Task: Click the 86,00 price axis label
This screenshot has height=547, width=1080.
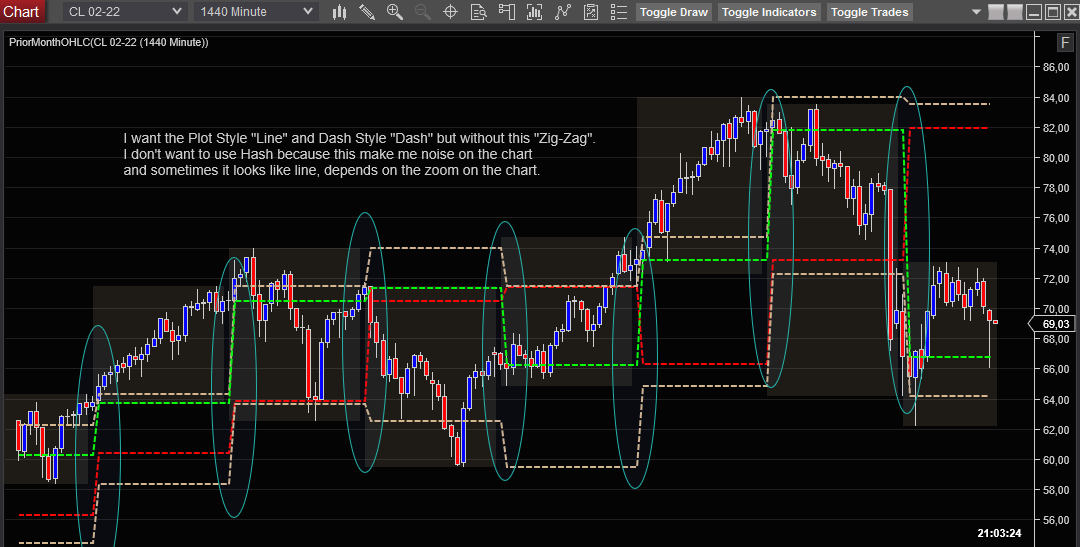Action: (1056, 68)
